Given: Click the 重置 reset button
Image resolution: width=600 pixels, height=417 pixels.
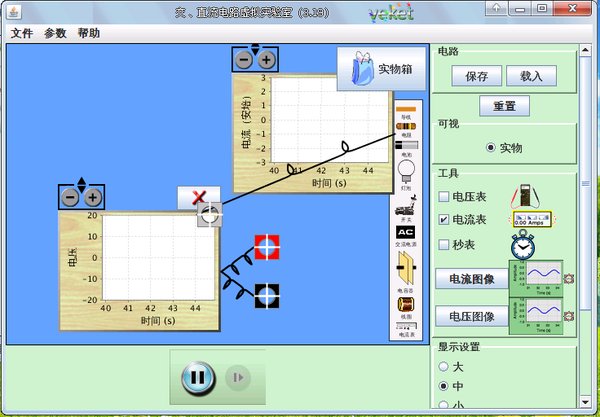Looking at the screenshot, I should tap(504, 106).
